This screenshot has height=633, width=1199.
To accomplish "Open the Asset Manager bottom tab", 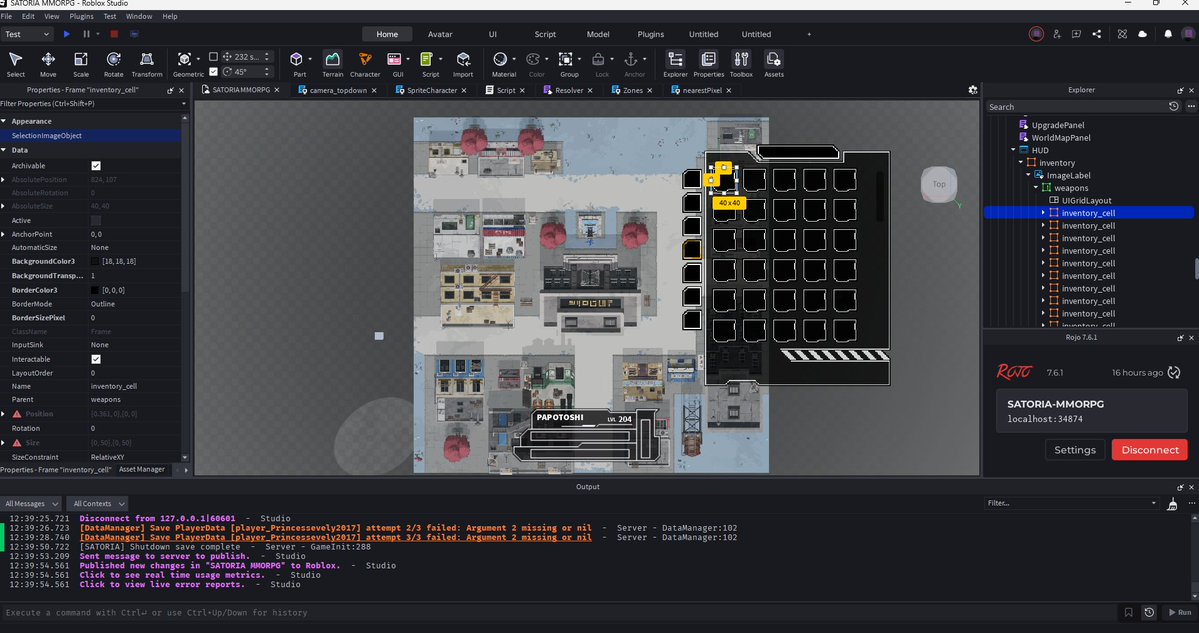I will (141, 469).
